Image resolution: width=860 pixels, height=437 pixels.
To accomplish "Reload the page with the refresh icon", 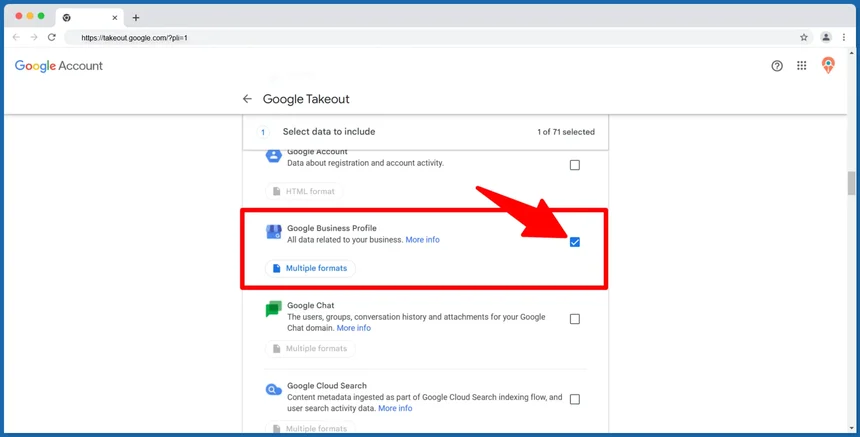I will 52,37.
